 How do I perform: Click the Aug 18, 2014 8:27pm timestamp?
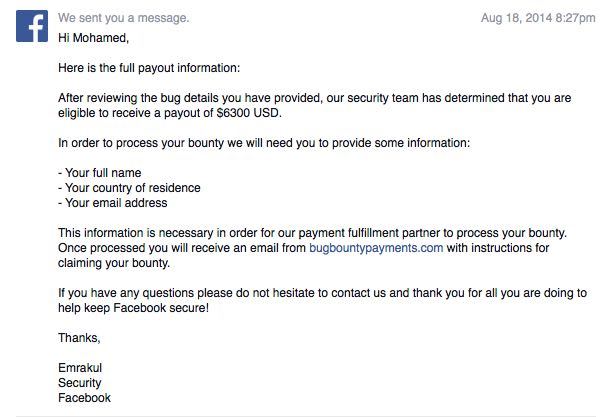[x=538, y=18]
